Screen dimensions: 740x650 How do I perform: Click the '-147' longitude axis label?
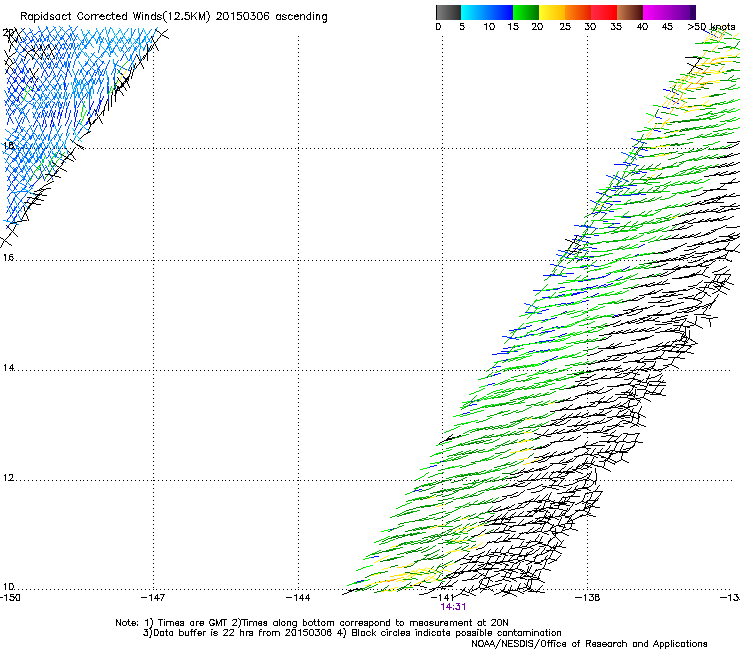(153, 598)
